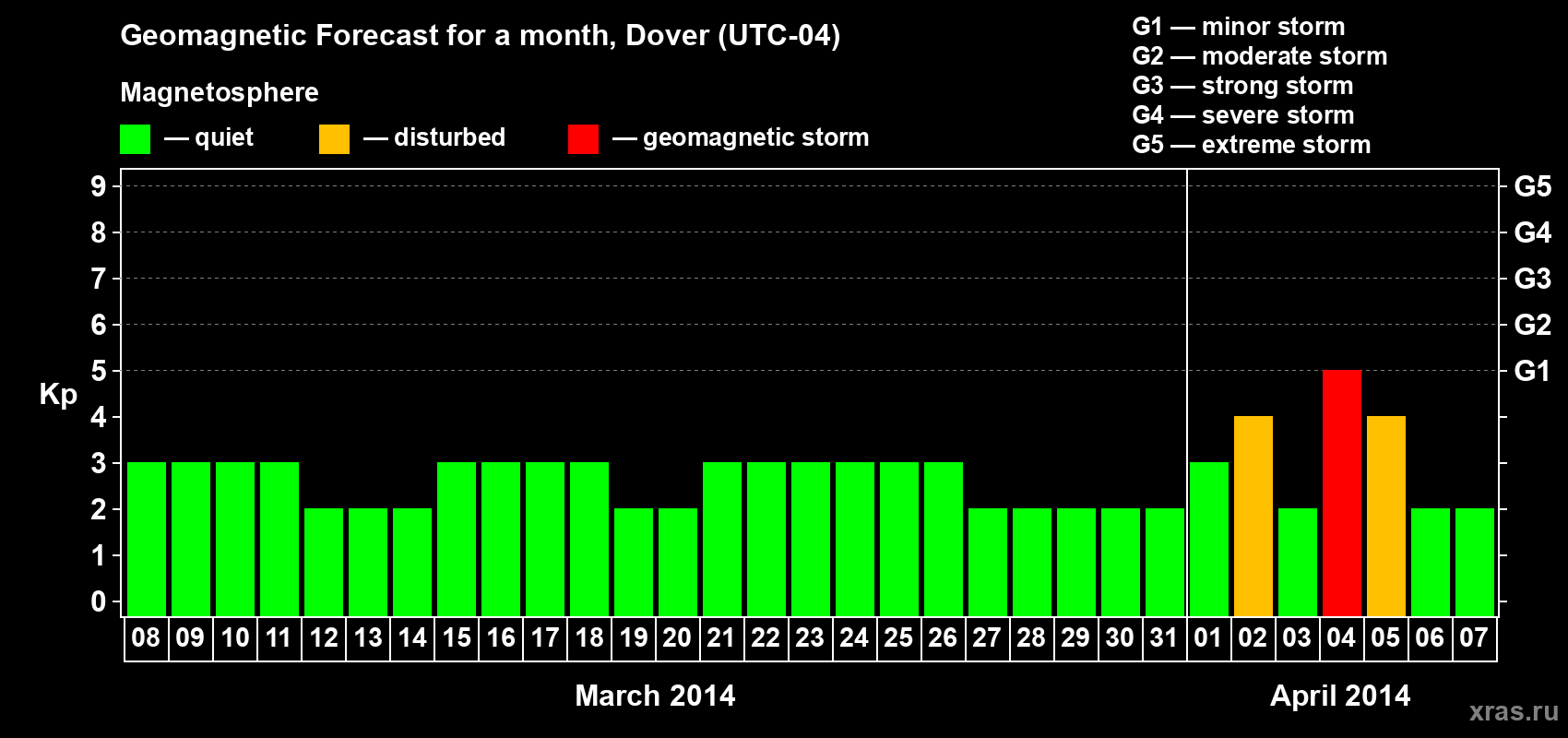This screenshot has width=1568, height=738.
Task: Click the green bar for March 31
Action: (1165, 562)
